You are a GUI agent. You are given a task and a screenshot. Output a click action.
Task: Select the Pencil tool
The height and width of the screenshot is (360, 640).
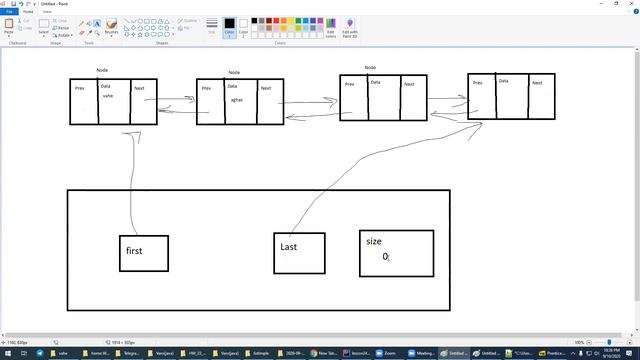(81, 24)
